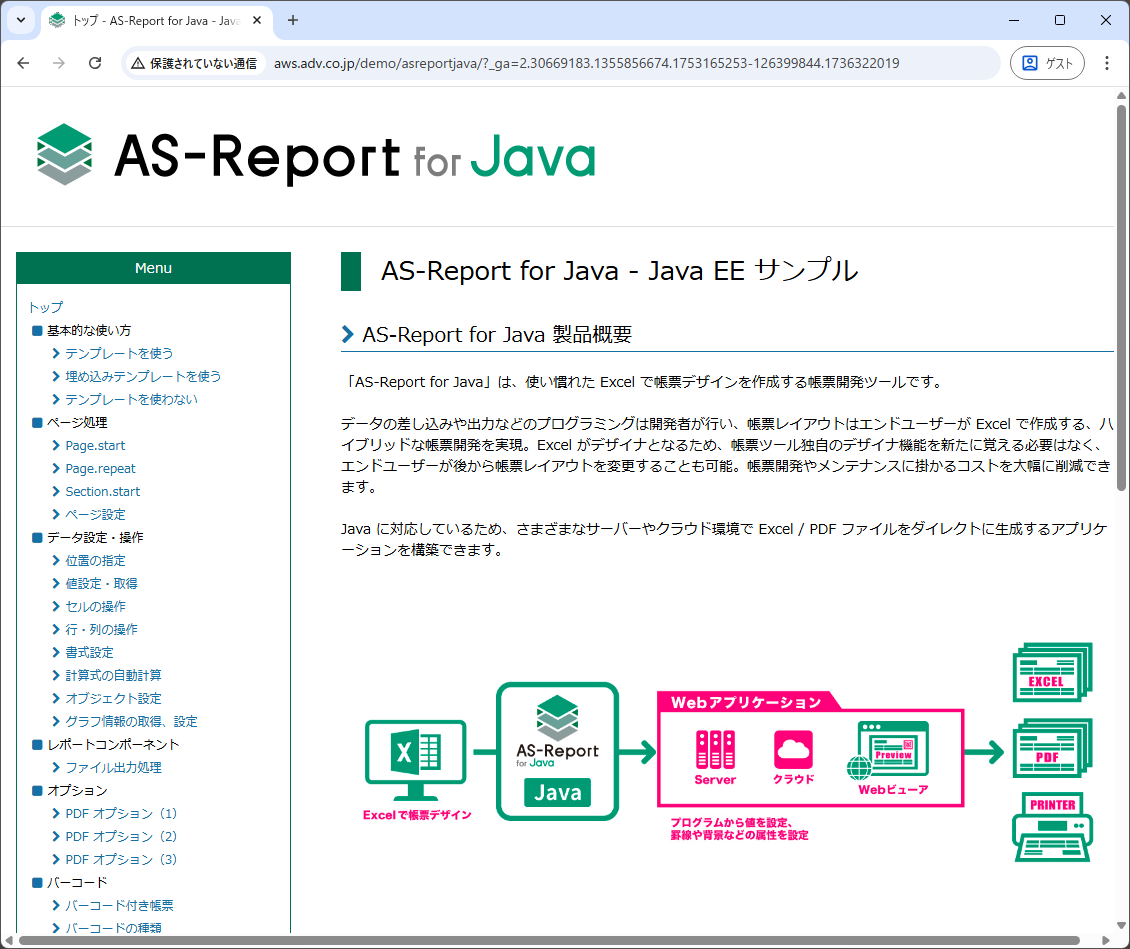This screenshot has height=949, width=1130.
Task: Click the horizontal scrollbar right arrow
Action: click(1105, 940)
